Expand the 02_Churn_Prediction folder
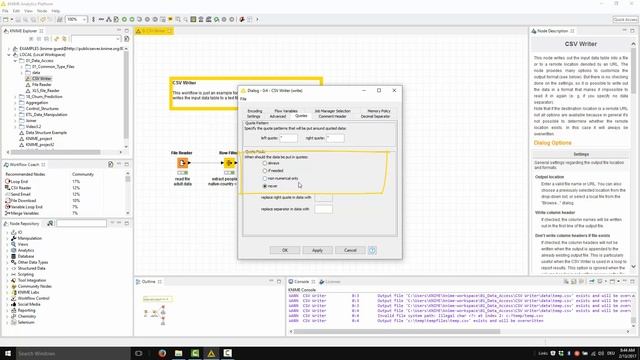Screen dimensions: 640x360 (x=16, y=97)
